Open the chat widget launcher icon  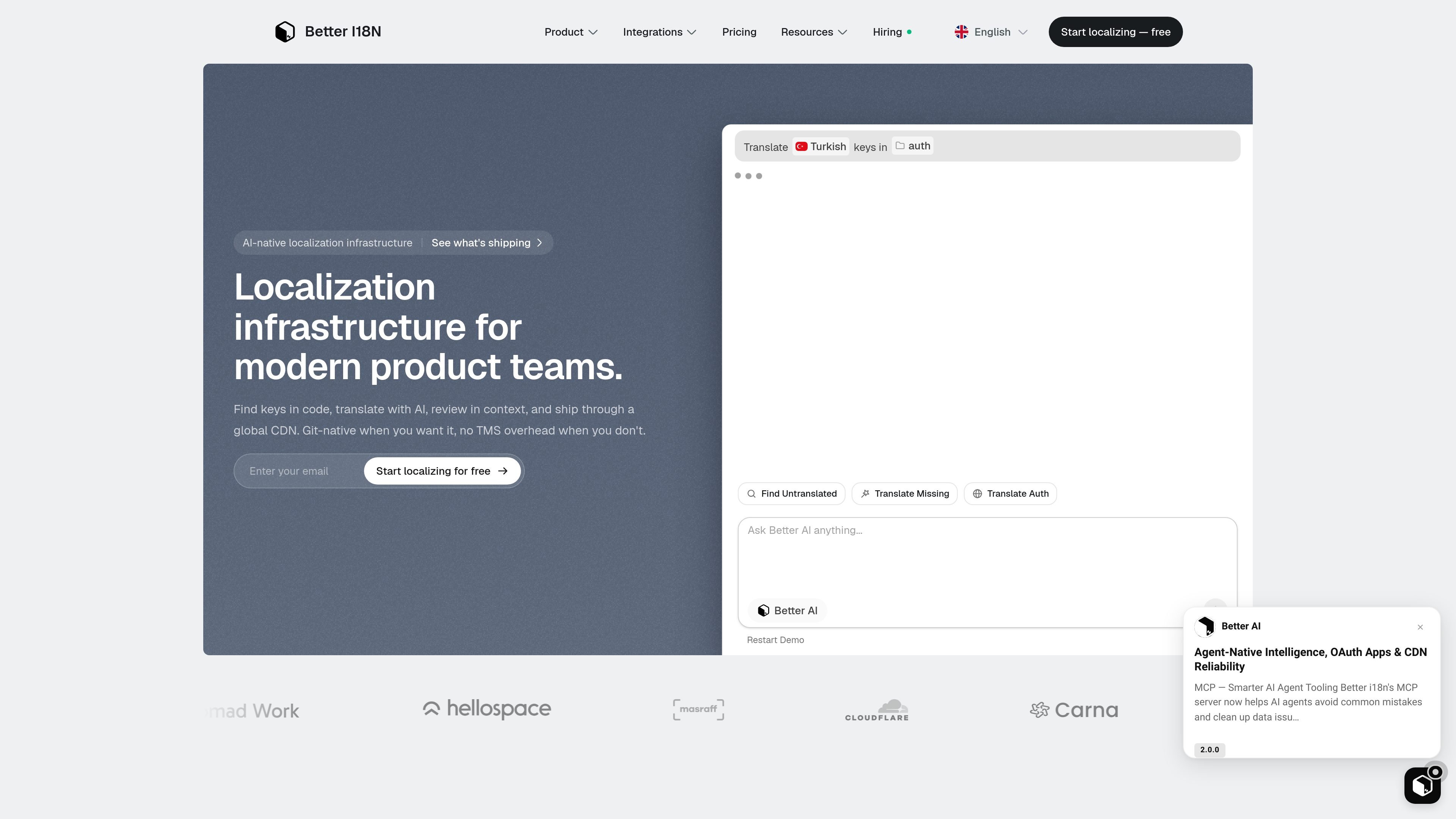pos(1422,785)
